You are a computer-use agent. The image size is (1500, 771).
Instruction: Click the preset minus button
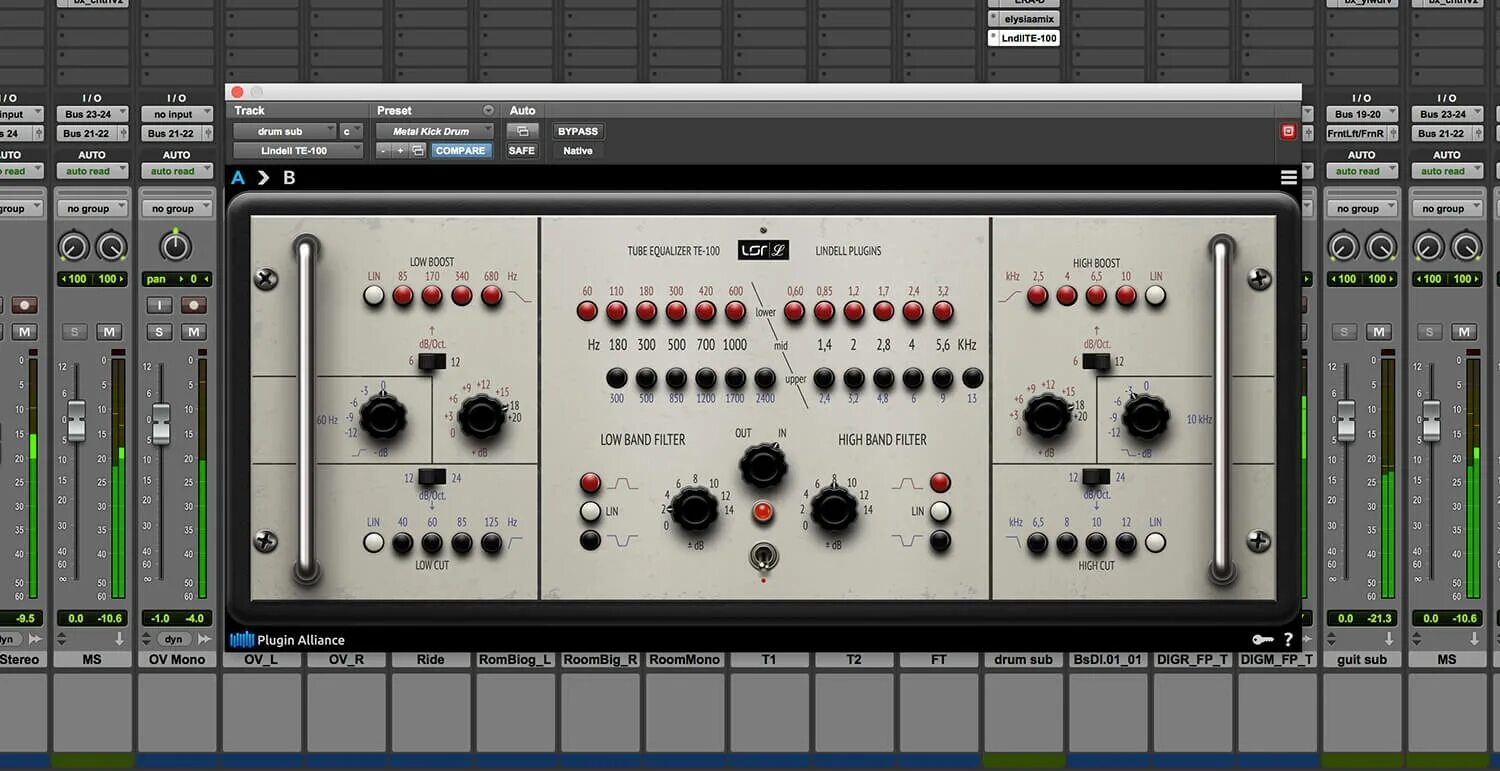[x=383, y=151]
